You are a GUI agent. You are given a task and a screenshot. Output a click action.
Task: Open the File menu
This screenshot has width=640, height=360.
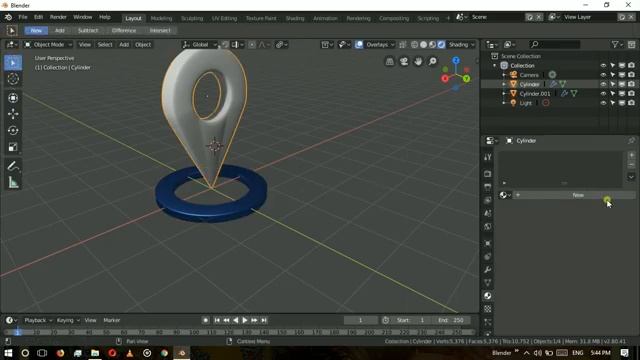coord(23,17)
